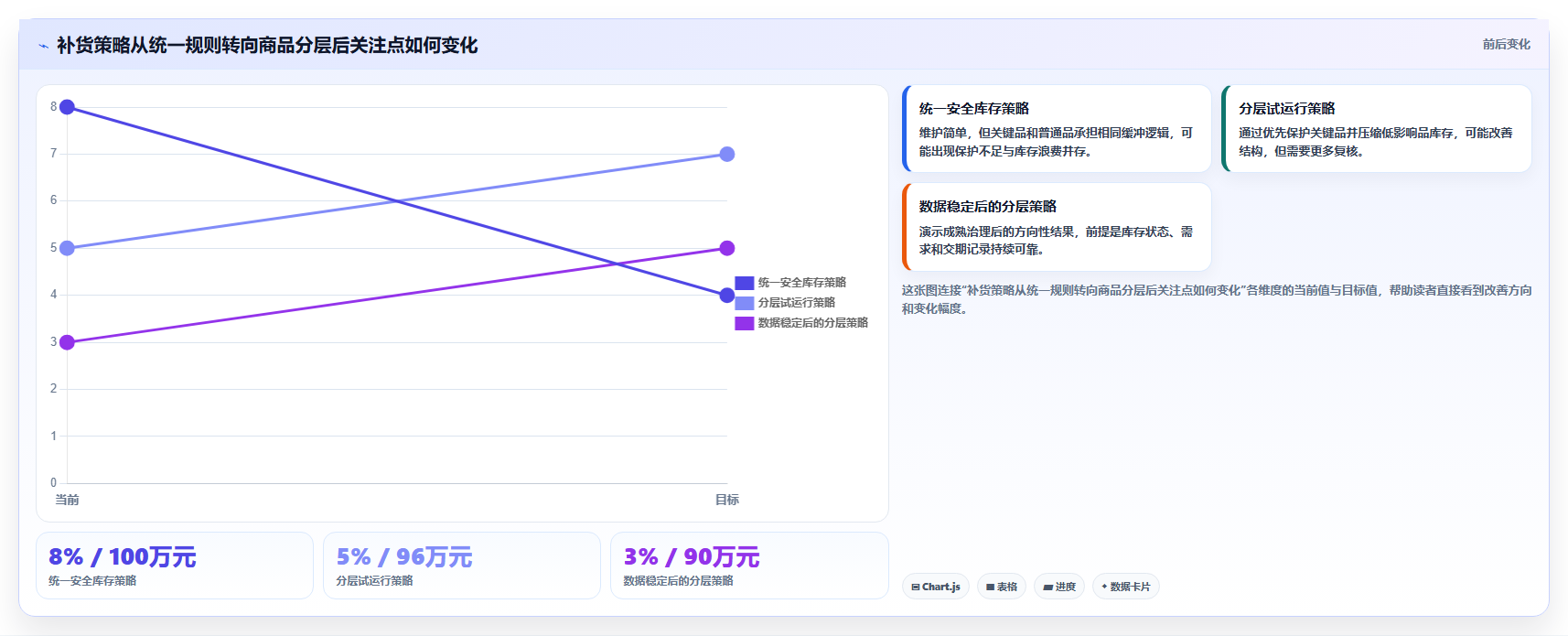Select the 进度 tag chip
The height and width of the screenshot is (636, 1568).
(1059, 587)
